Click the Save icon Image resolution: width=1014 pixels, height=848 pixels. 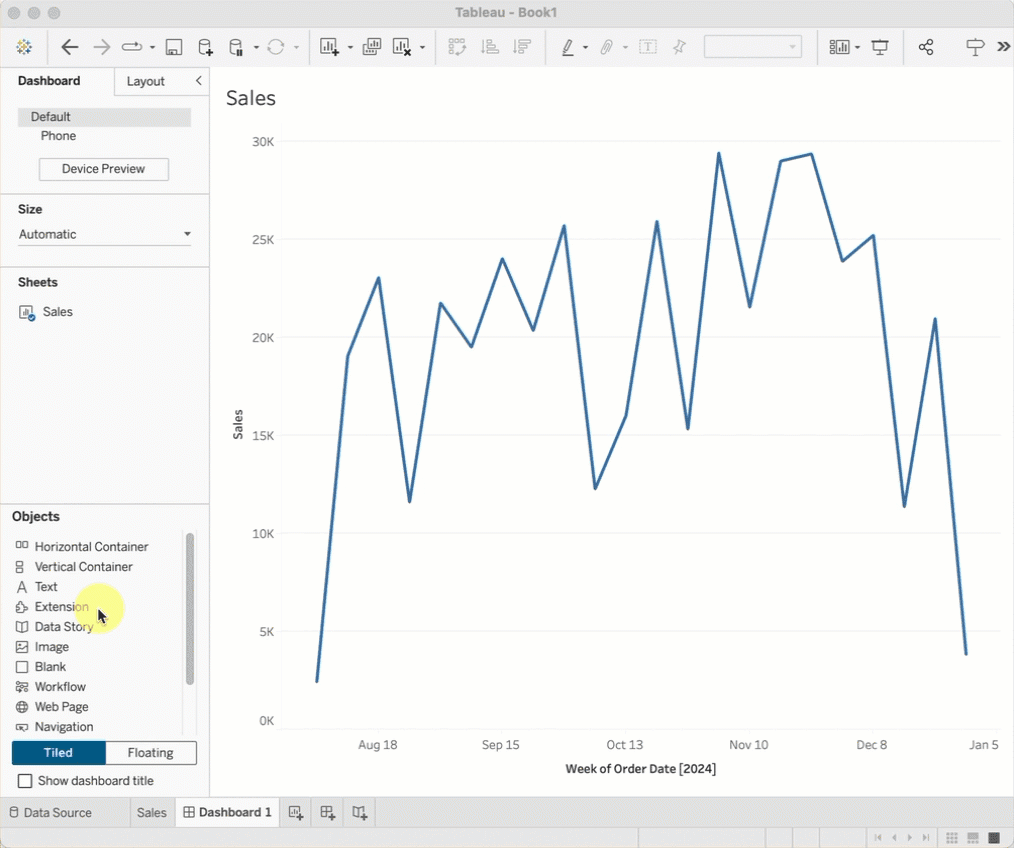click(173, 47)
